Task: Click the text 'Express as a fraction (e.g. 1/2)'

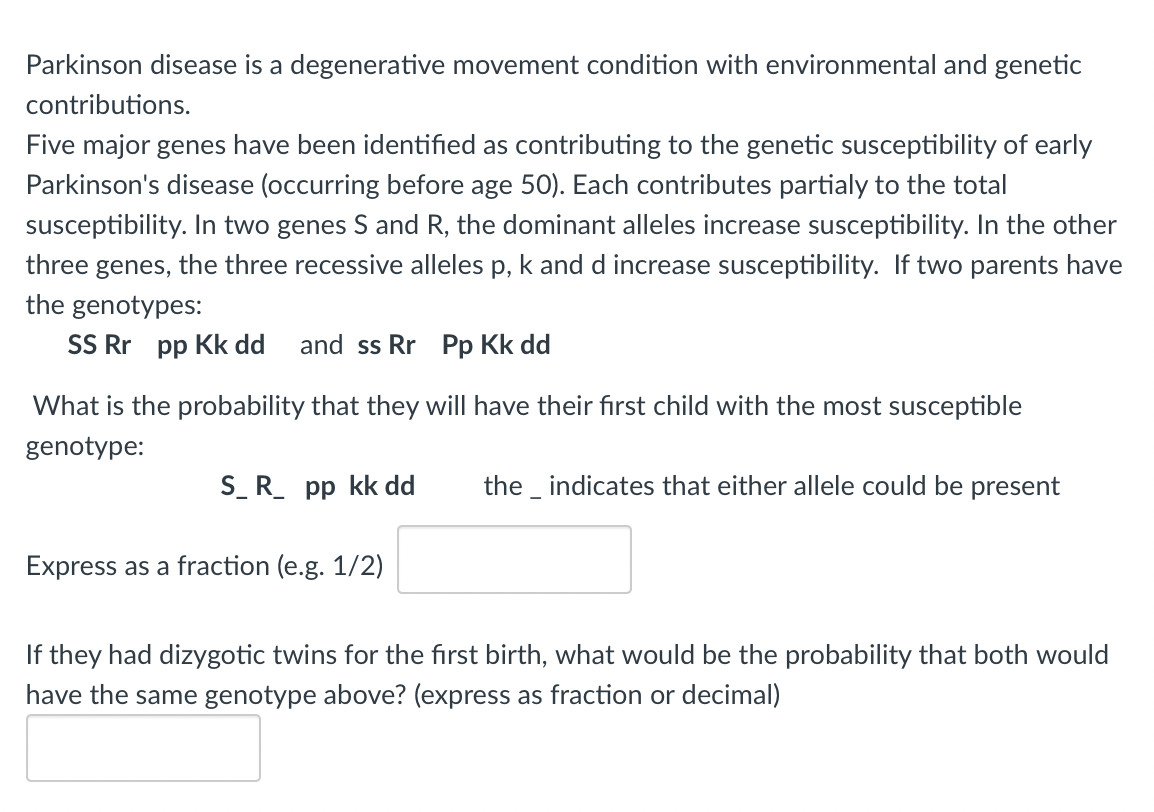Action: tap(203, 566)
